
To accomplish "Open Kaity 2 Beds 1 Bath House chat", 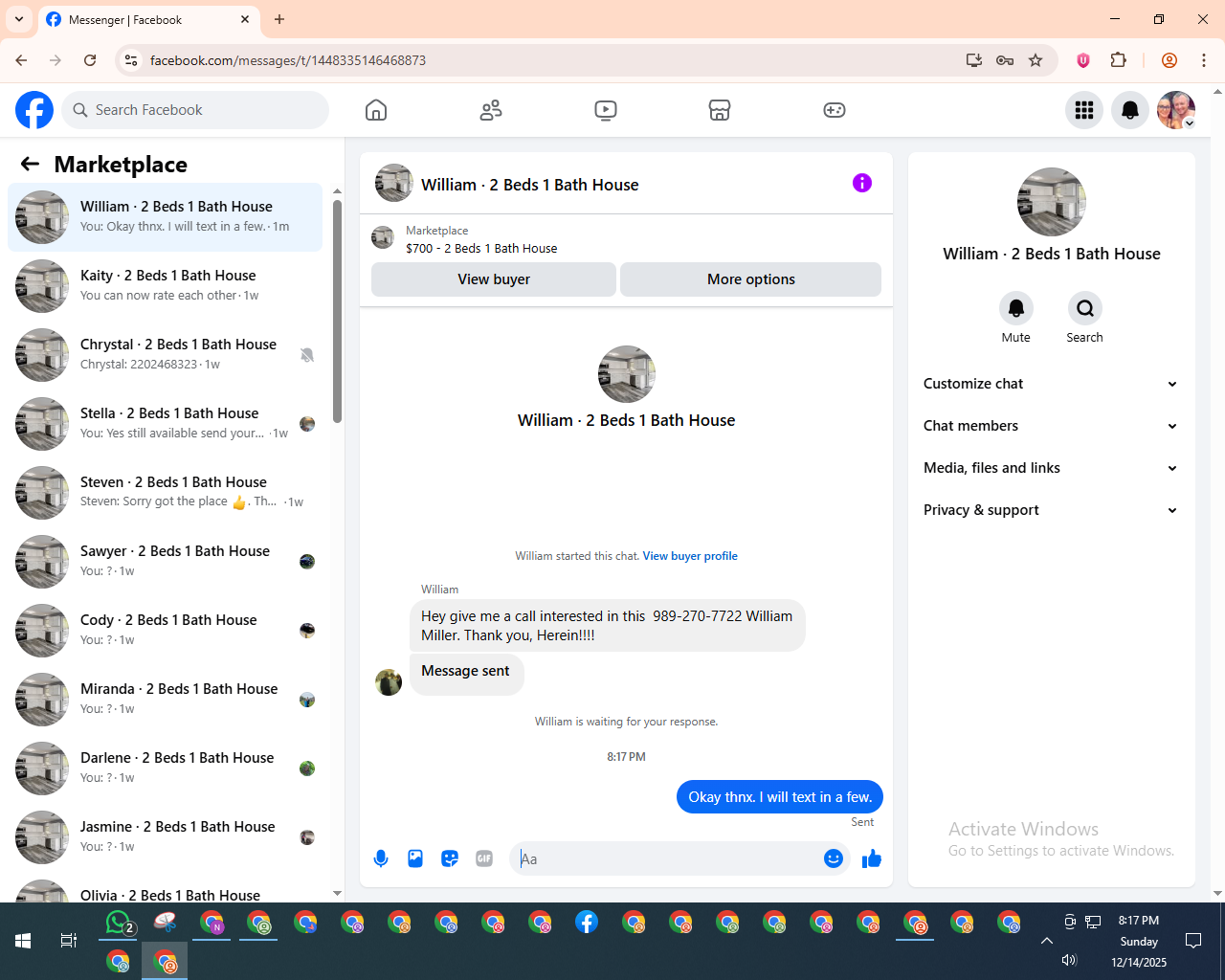I will (x=165, y=286).
